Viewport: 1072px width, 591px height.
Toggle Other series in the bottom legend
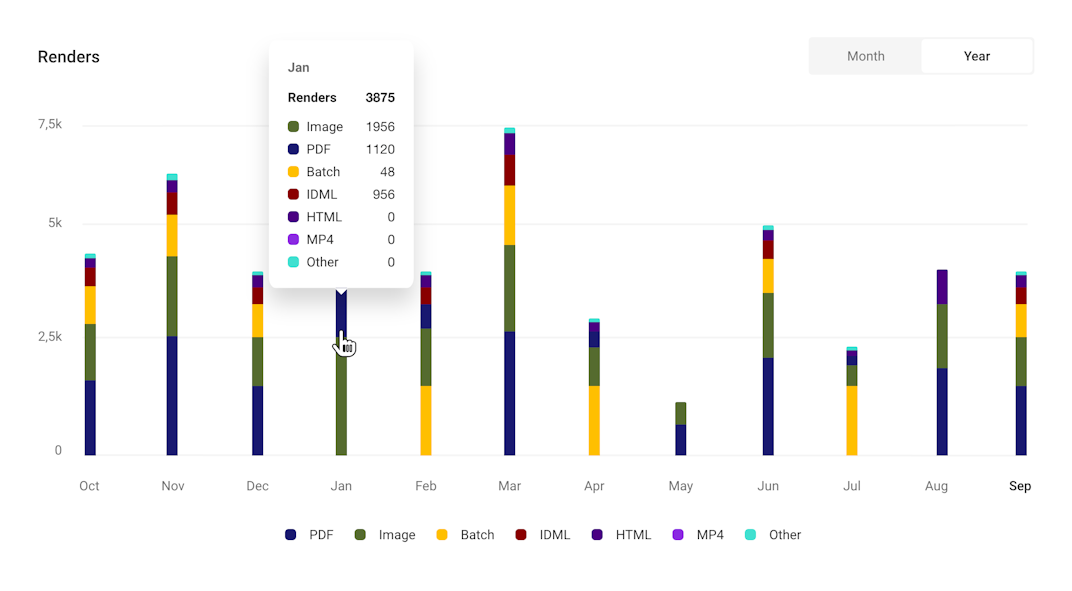tap(773, 535)
